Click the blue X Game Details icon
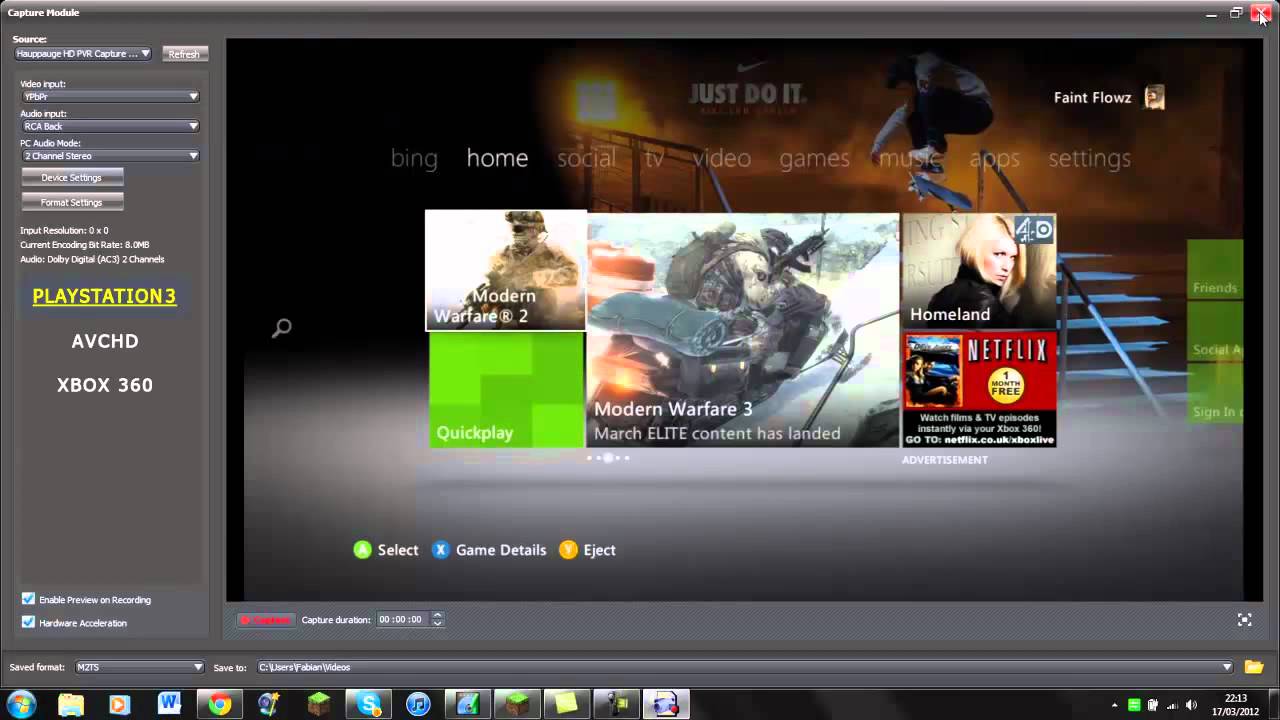 pyautogui.click(x=440, y=550)
